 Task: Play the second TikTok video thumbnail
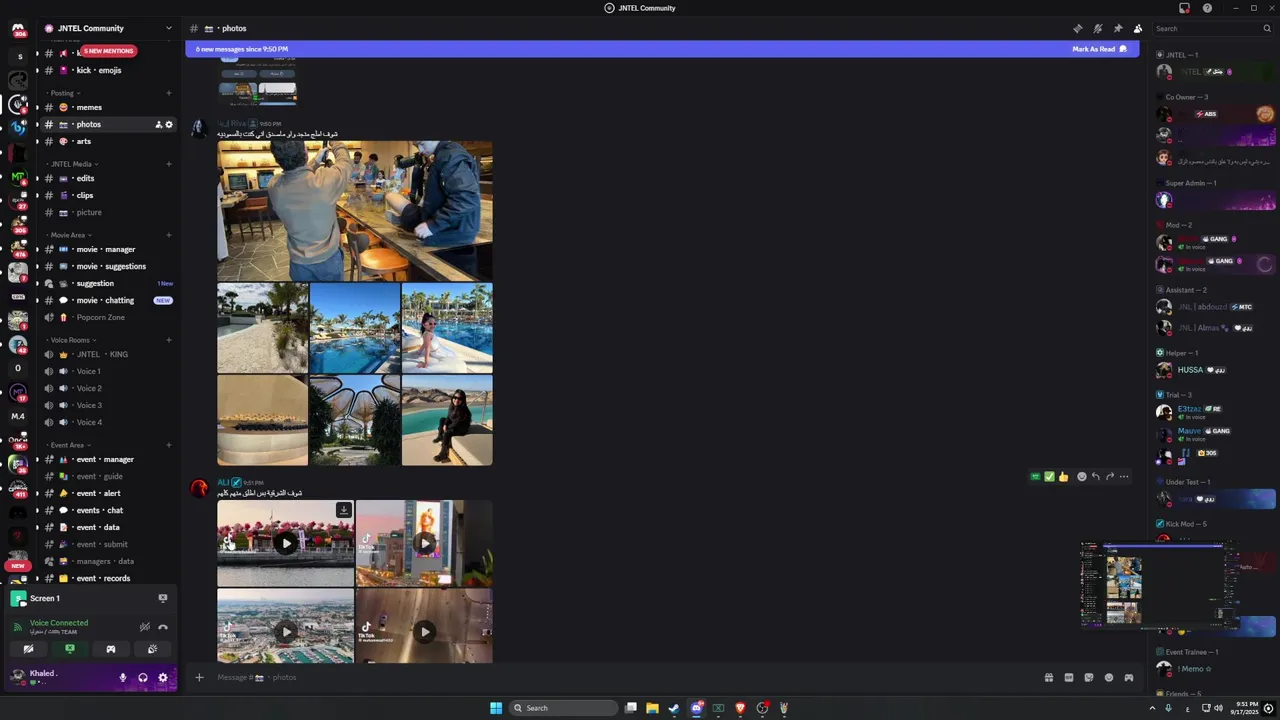tap(424, 543)
